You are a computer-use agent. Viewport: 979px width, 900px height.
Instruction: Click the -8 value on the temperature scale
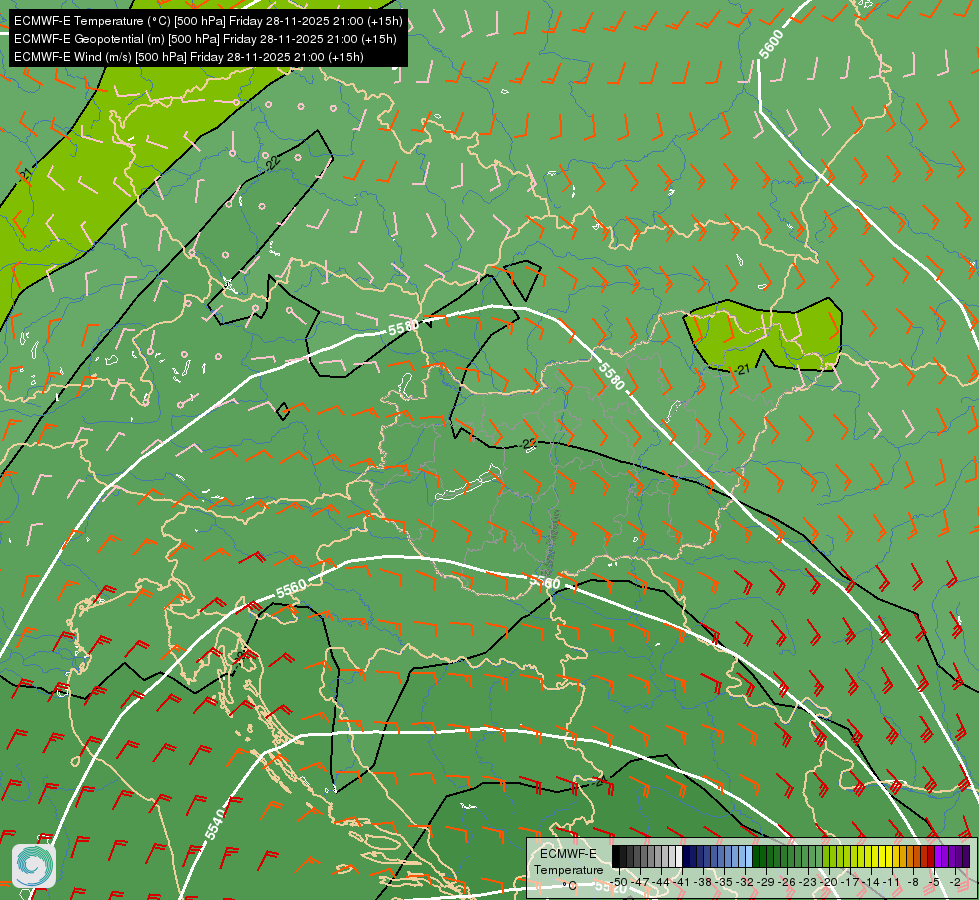tap(913, 882)
